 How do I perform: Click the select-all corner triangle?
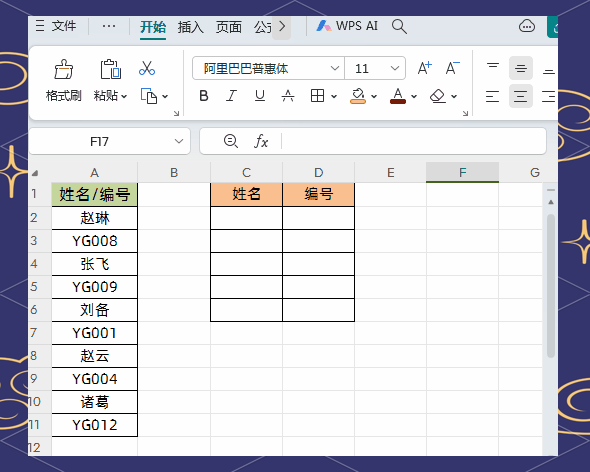tap(35, 173)
